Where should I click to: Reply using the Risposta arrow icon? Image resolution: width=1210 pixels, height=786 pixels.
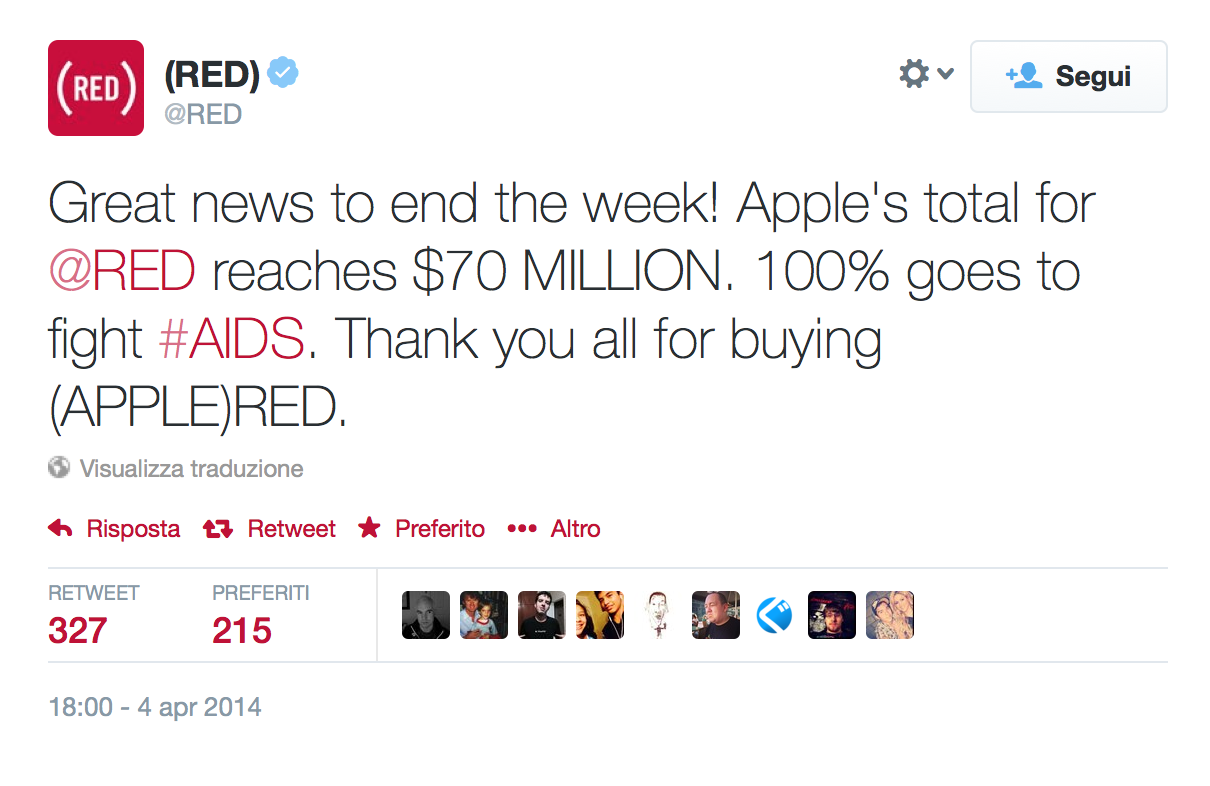point(61,528)
